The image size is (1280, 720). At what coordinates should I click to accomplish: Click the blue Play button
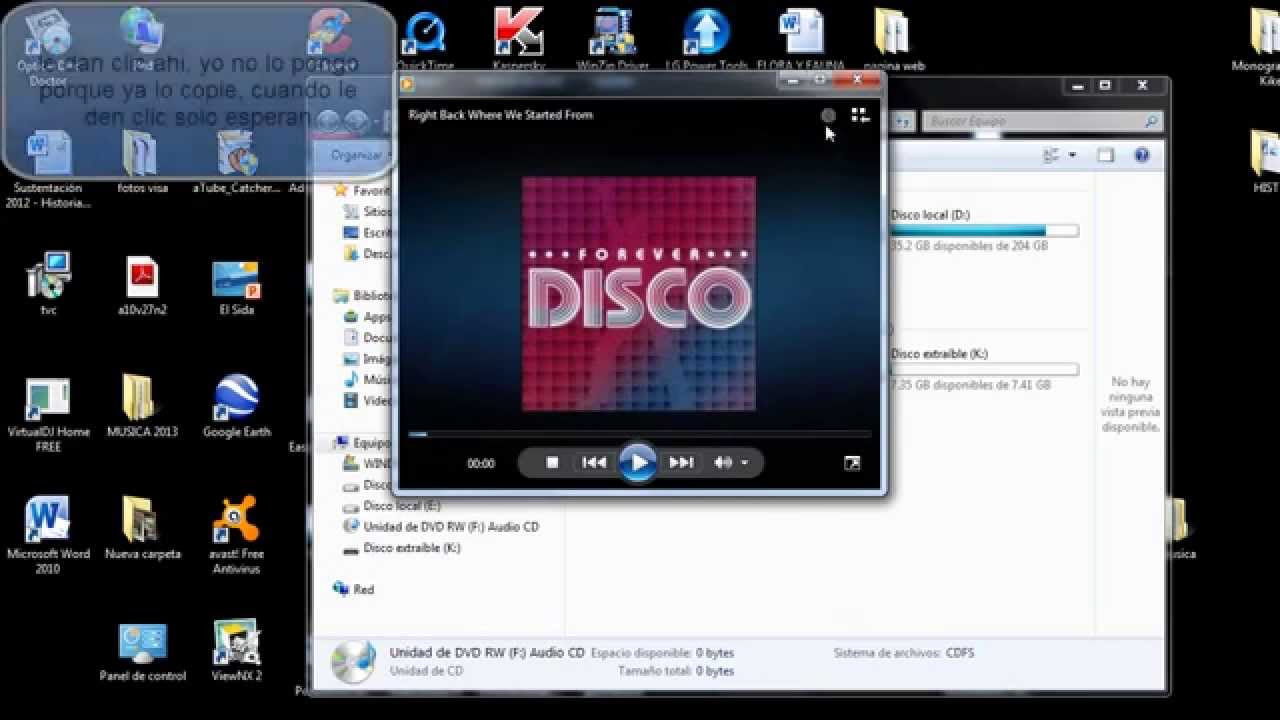click(638, 463)
